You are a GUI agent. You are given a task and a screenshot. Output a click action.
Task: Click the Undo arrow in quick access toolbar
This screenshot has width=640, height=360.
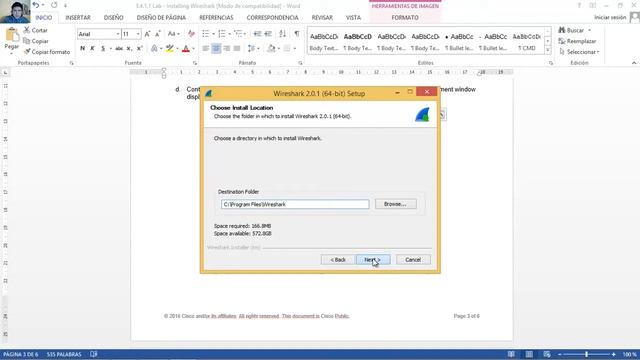(x=36, y=5)
